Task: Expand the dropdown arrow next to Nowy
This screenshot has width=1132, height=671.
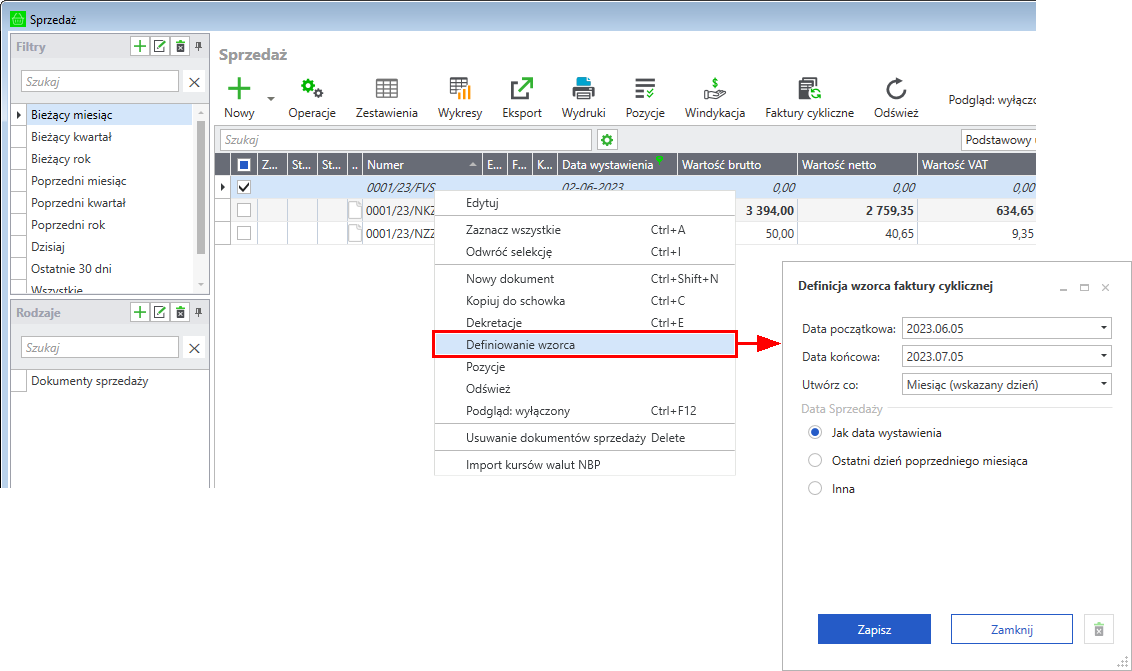Action: 270,98
